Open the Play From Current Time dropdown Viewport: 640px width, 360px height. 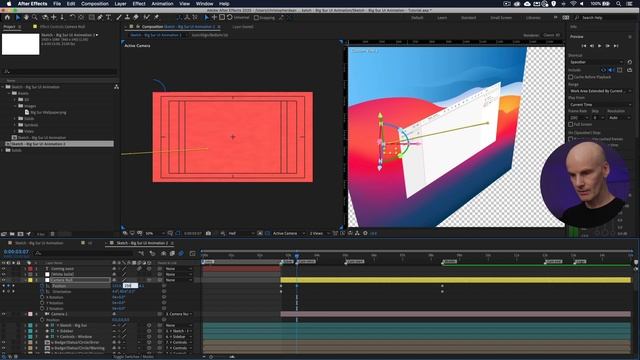click(600, 105)
